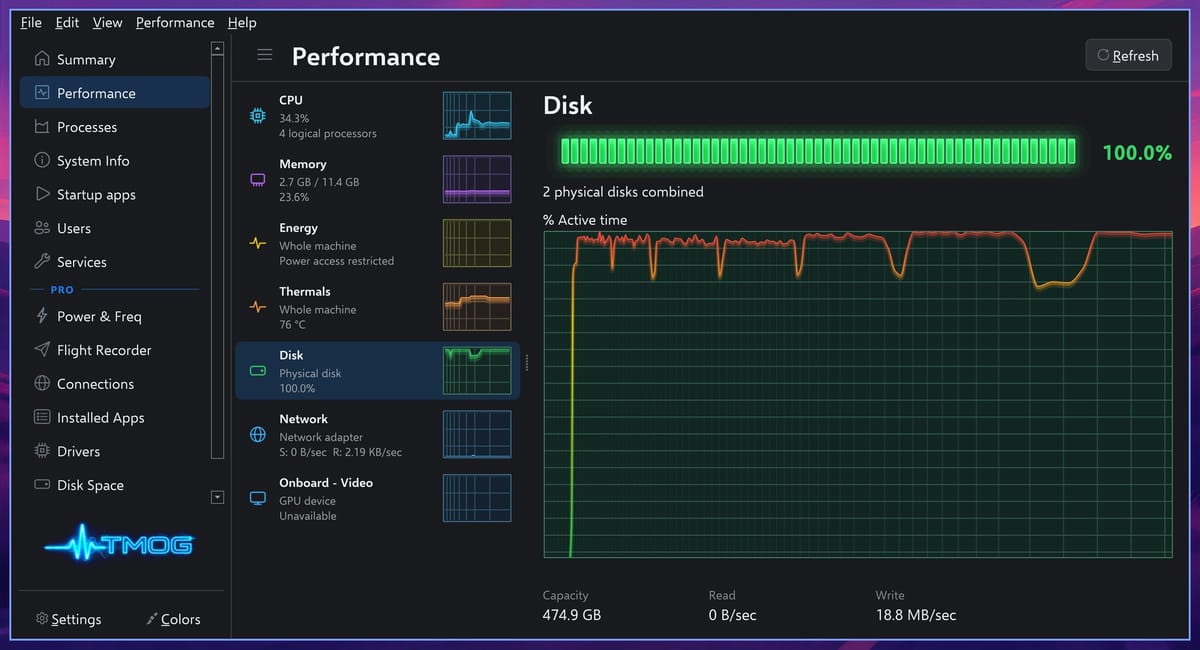1200x650 pixels.
Task: Open the View menu
Action: coord(107,22)
